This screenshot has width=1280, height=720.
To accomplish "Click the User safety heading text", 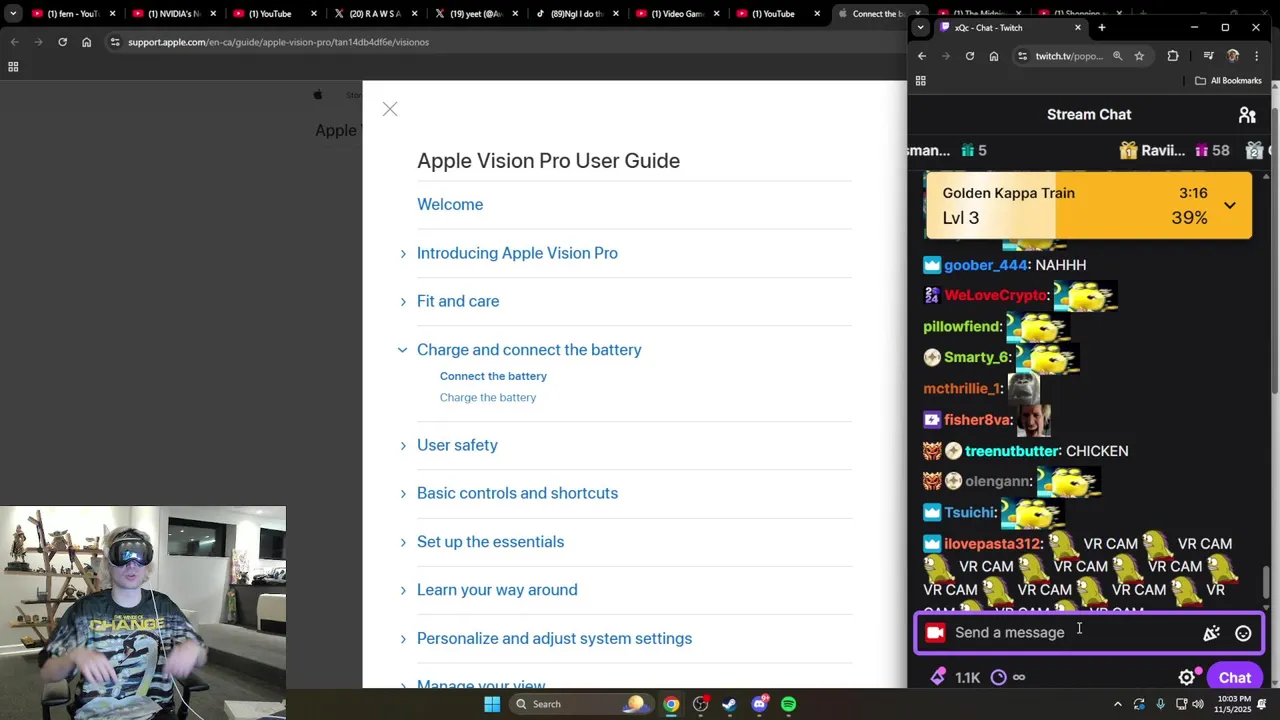I will [457, 445].
